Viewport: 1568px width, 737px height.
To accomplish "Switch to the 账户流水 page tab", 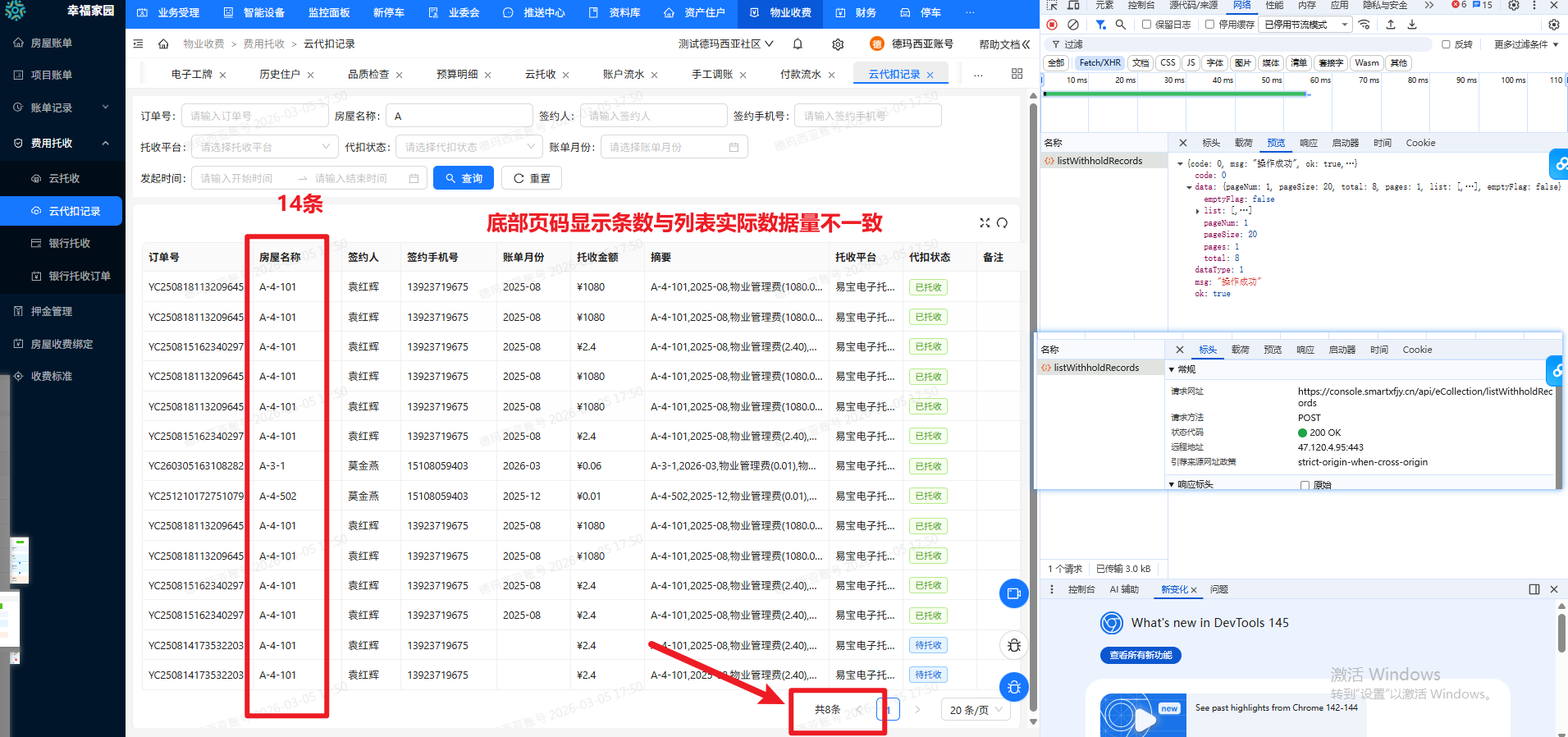I will [x=624, y=74].
